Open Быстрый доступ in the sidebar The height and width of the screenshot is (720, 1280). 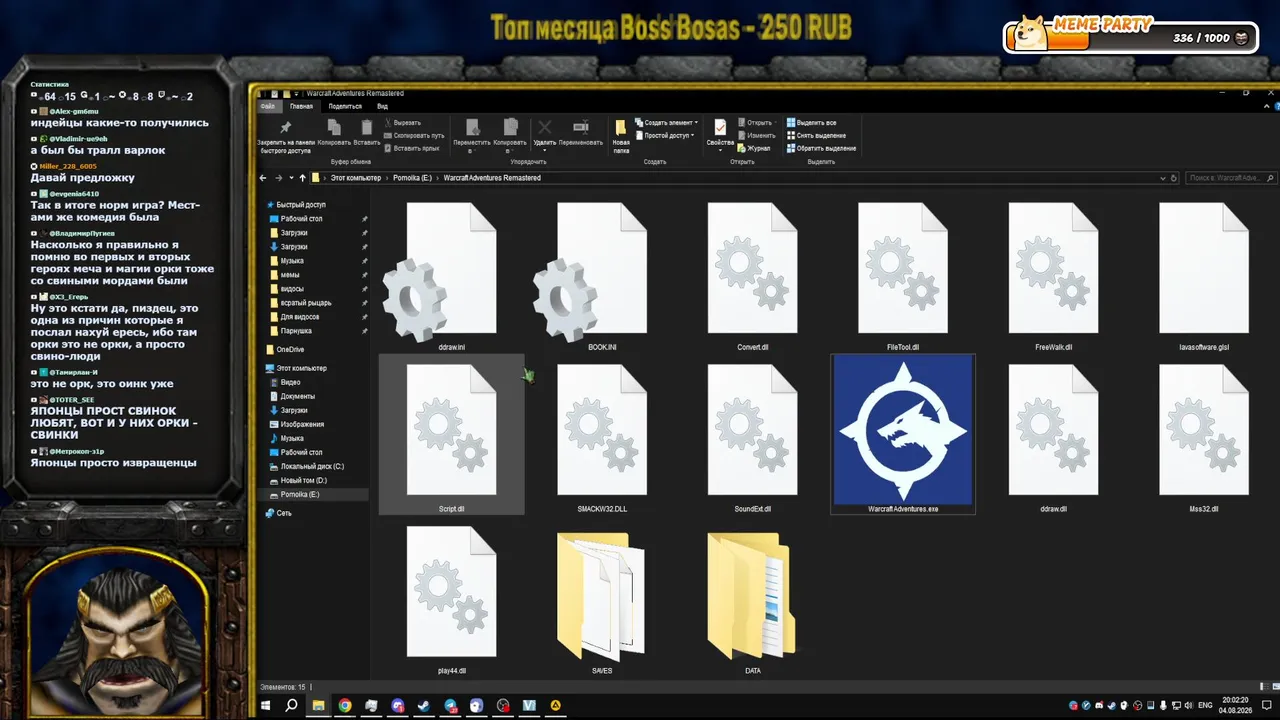pos(294,204)
